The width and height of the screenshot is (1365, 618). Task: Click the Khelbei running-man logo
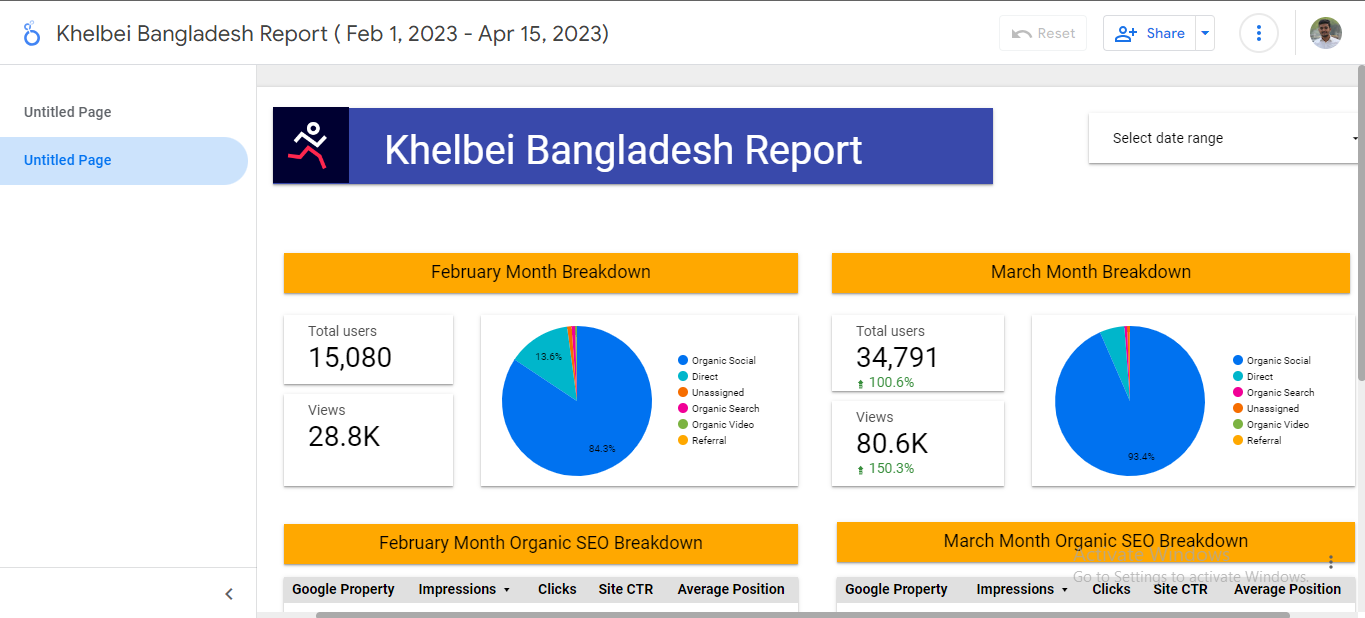coord(311,146)
